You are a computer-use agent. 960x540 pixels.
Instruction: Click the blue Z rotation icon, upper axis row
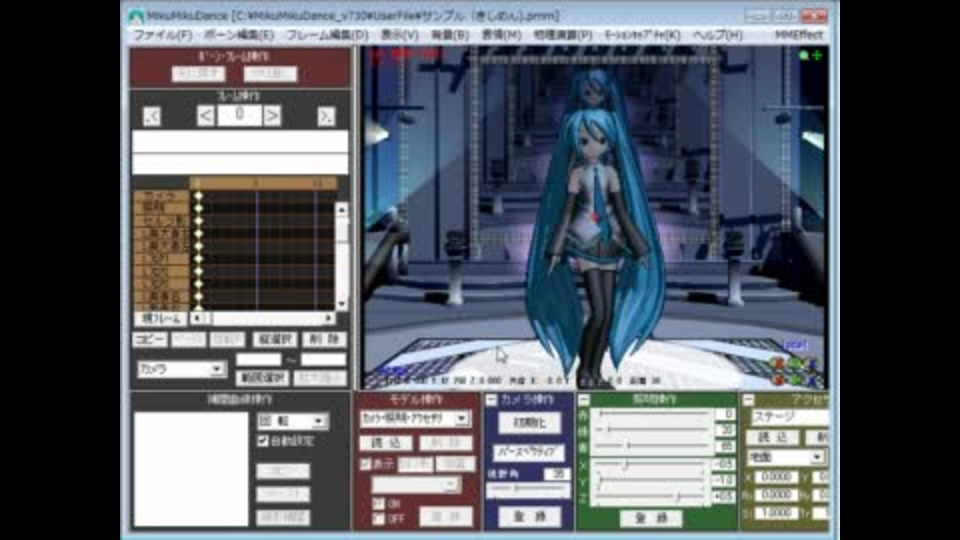(812, 363)
